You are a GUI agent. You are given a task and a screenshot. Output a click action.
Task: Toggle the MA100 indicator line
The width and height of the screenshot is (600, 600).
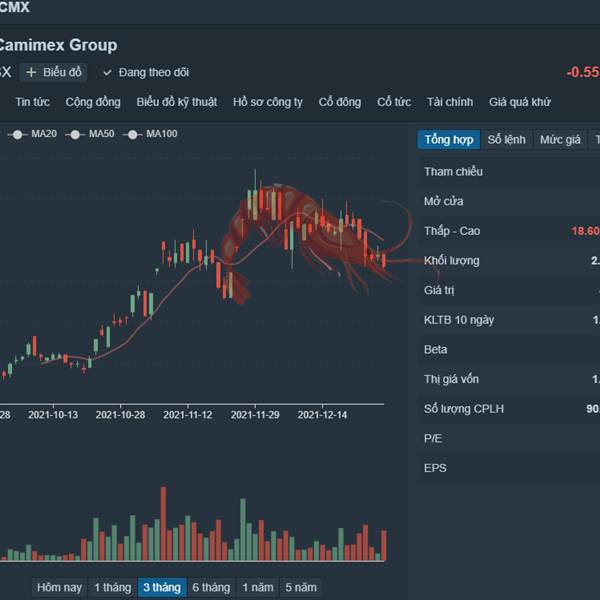click(x=150, y=134)
